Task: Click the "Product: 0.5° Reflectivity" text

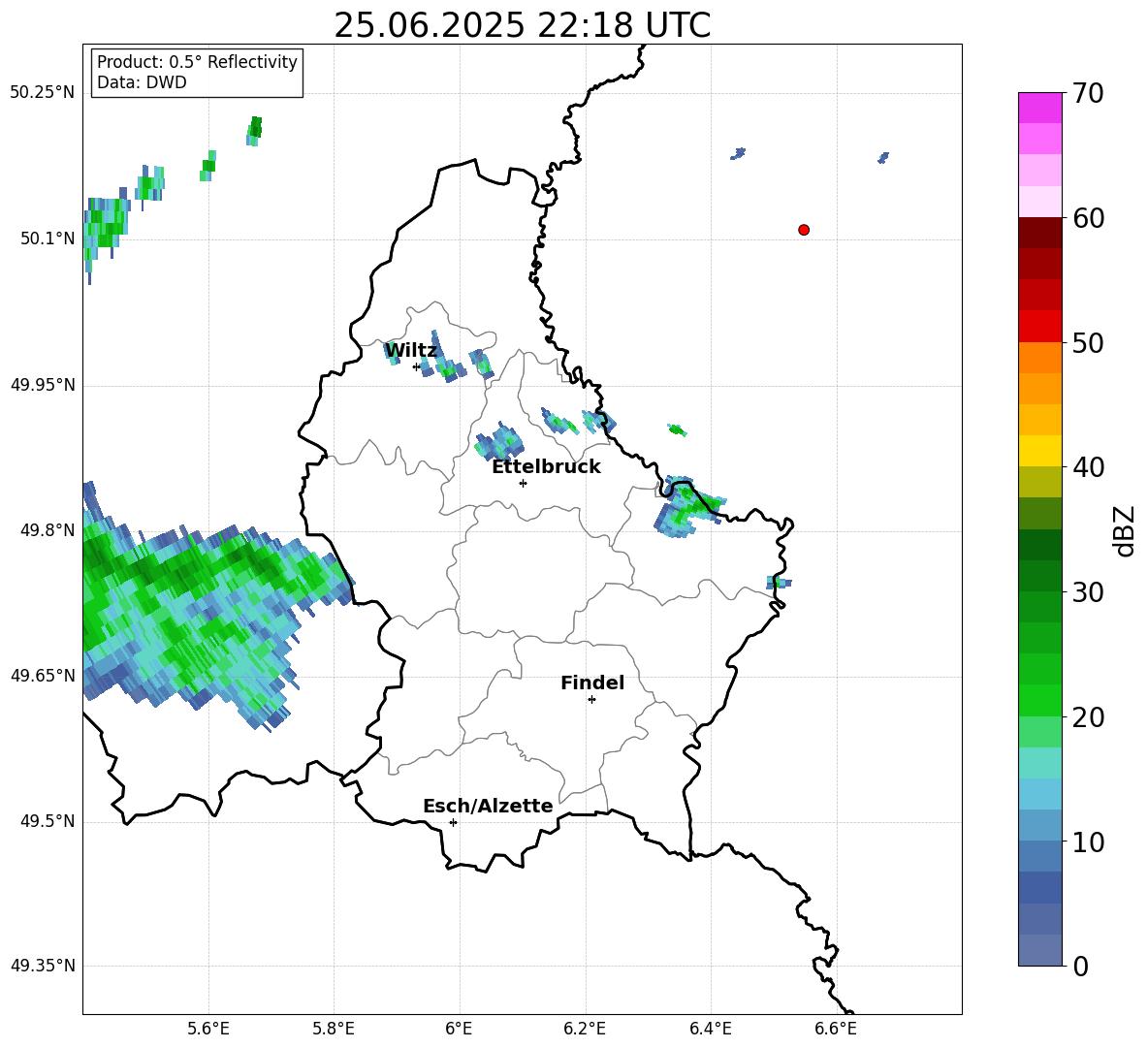Action: coord(197,62)
